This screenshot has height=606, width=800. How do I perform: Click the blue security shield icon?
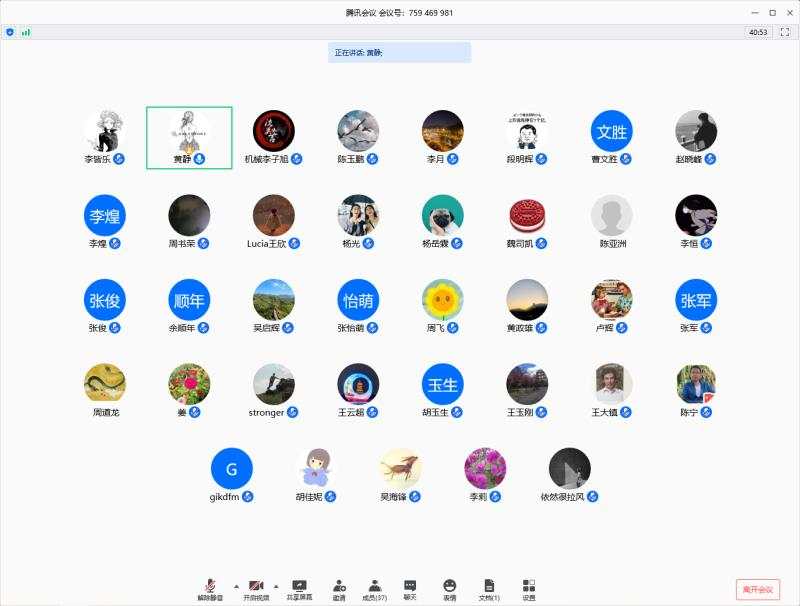click(x=10, y=32)
